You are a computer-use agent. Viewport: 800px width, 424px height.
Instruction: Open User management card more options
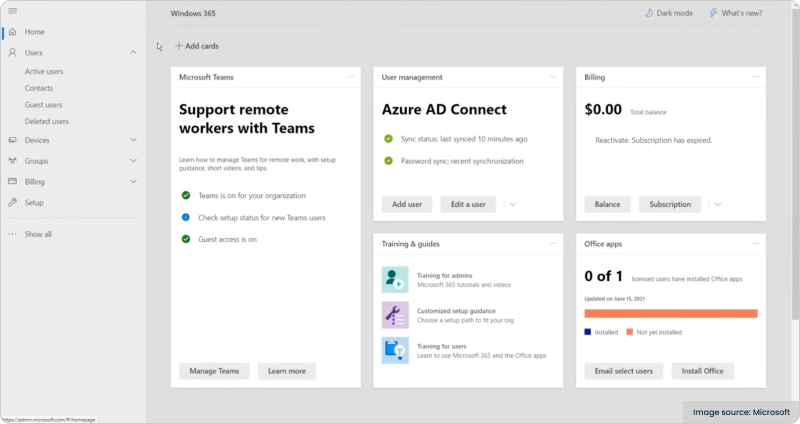point(553,77)
